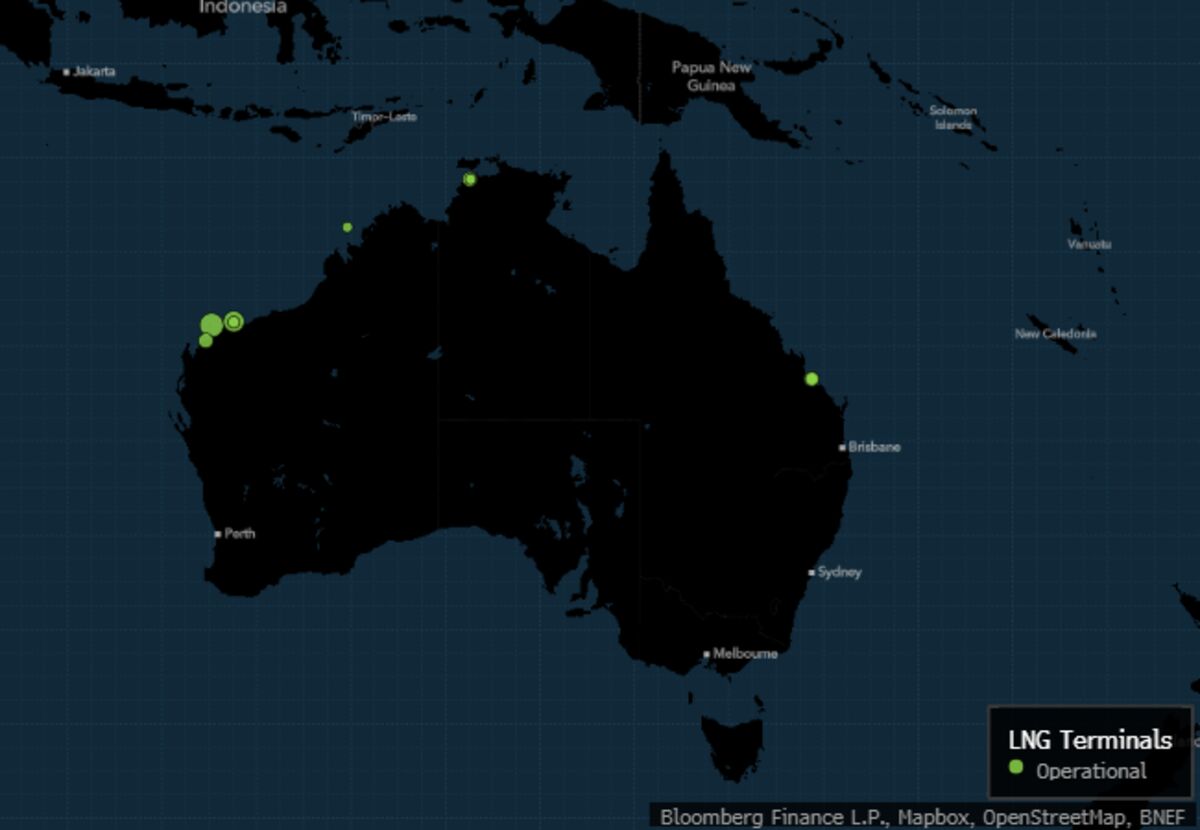
Task: Click the Jakarta city label
Action: click(x=94, y=72)
